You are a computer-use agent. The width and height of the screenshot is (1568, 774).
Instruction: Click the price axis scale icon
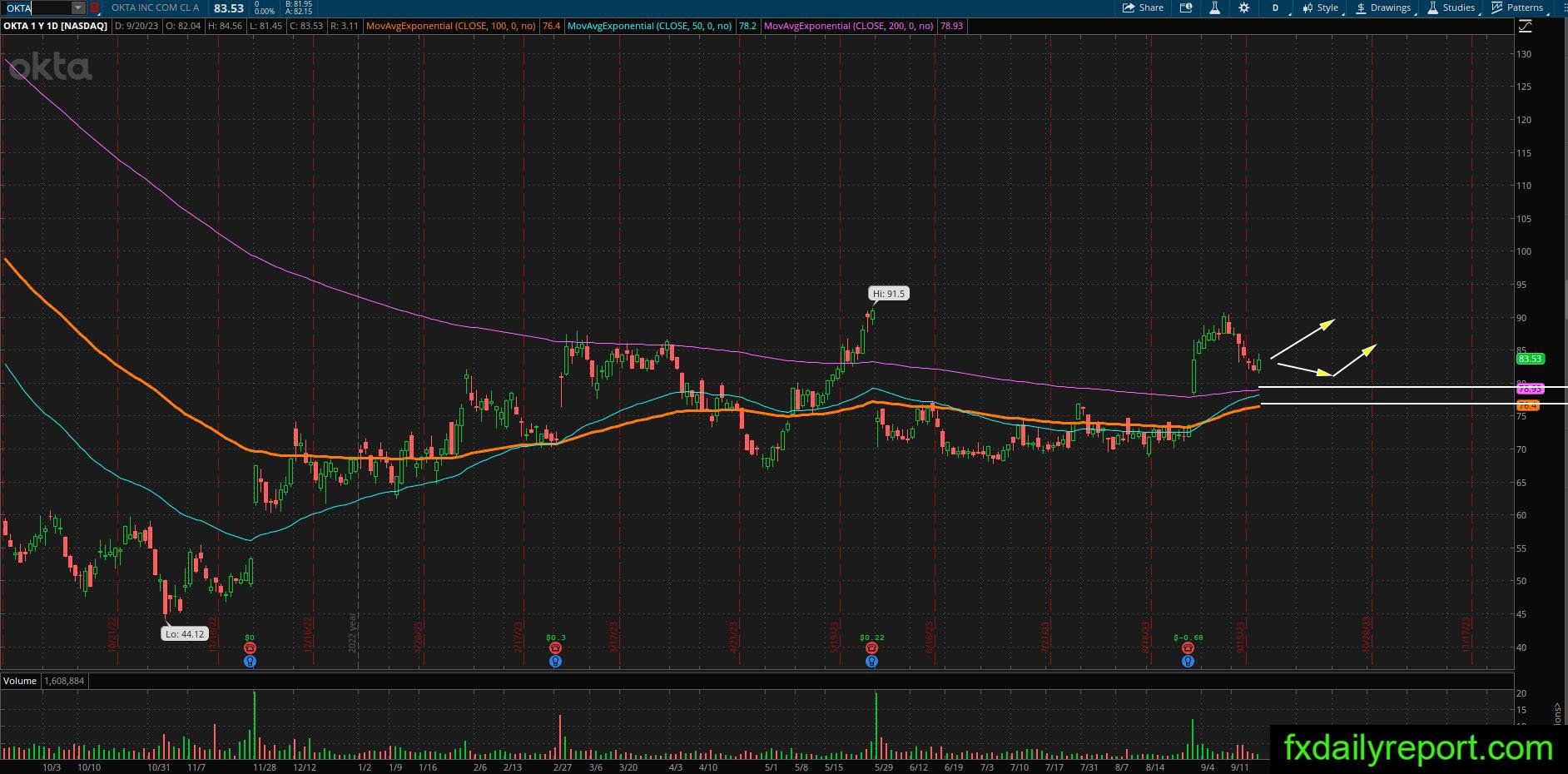[x=1525, y=27]
